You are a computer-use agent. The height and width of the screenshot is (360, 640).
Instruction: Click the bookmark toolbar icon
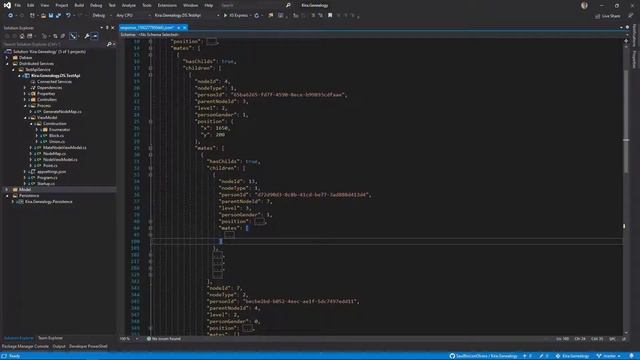[x=330, y=16]
